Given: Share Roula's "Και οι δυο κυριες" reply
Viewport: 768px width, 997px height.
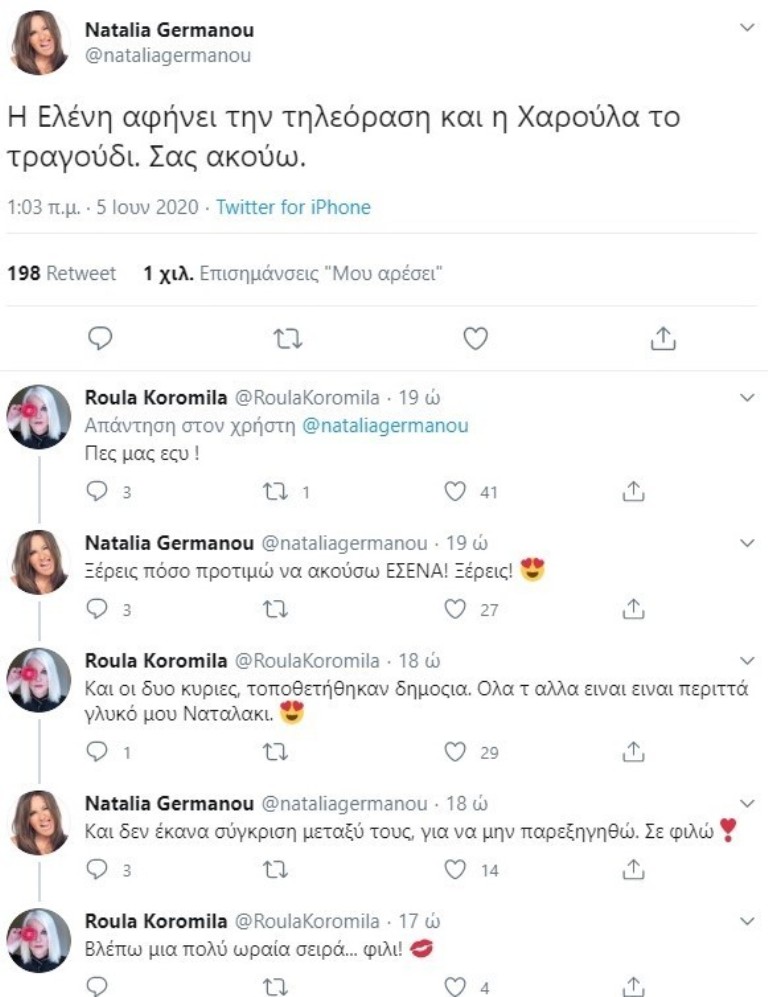Looking at the screenshot, I should click(632, 751).
